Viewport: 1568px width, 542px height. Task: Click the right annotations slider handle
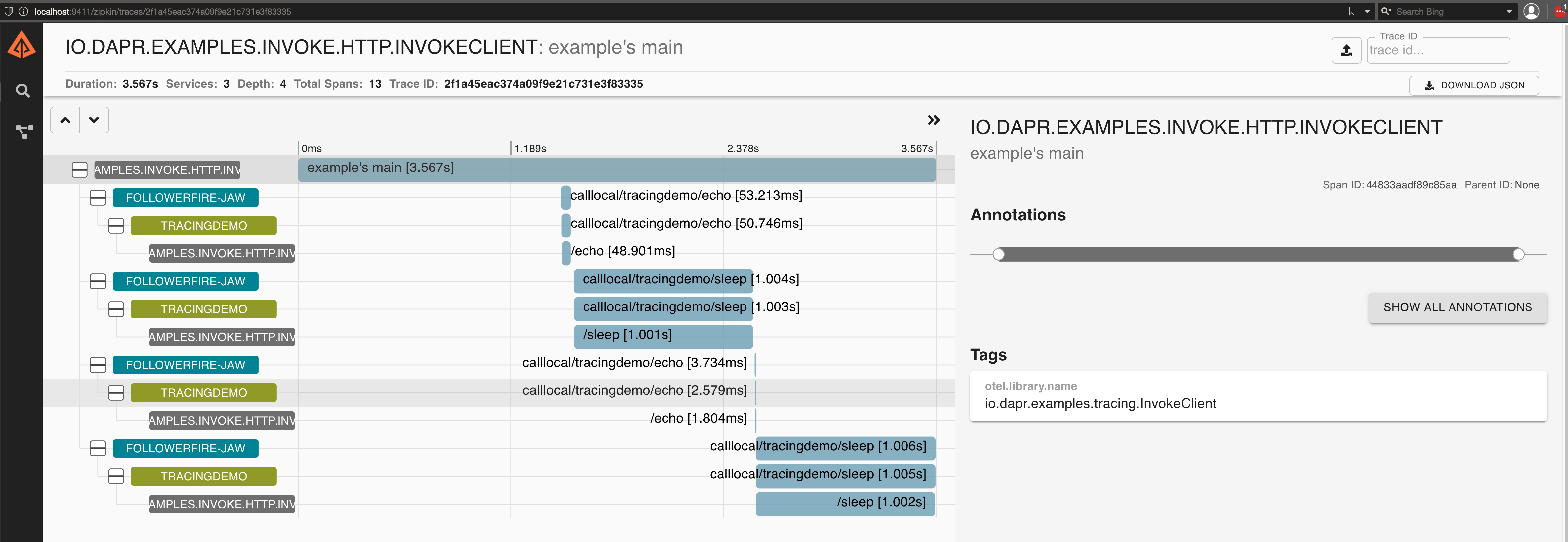[x=1518, y=254]
